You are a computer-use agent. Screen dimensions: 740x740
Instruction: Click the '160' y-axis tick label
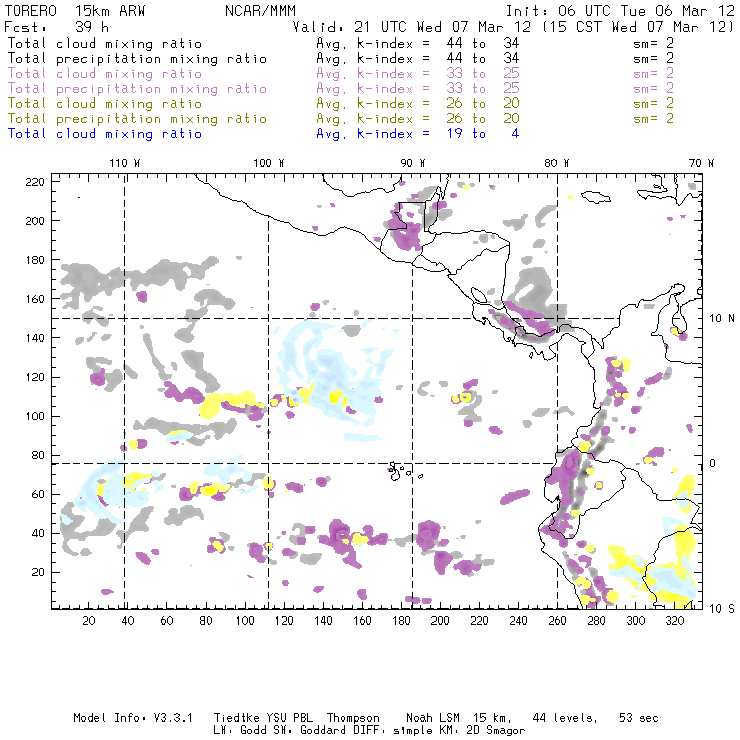pos(35,299)
